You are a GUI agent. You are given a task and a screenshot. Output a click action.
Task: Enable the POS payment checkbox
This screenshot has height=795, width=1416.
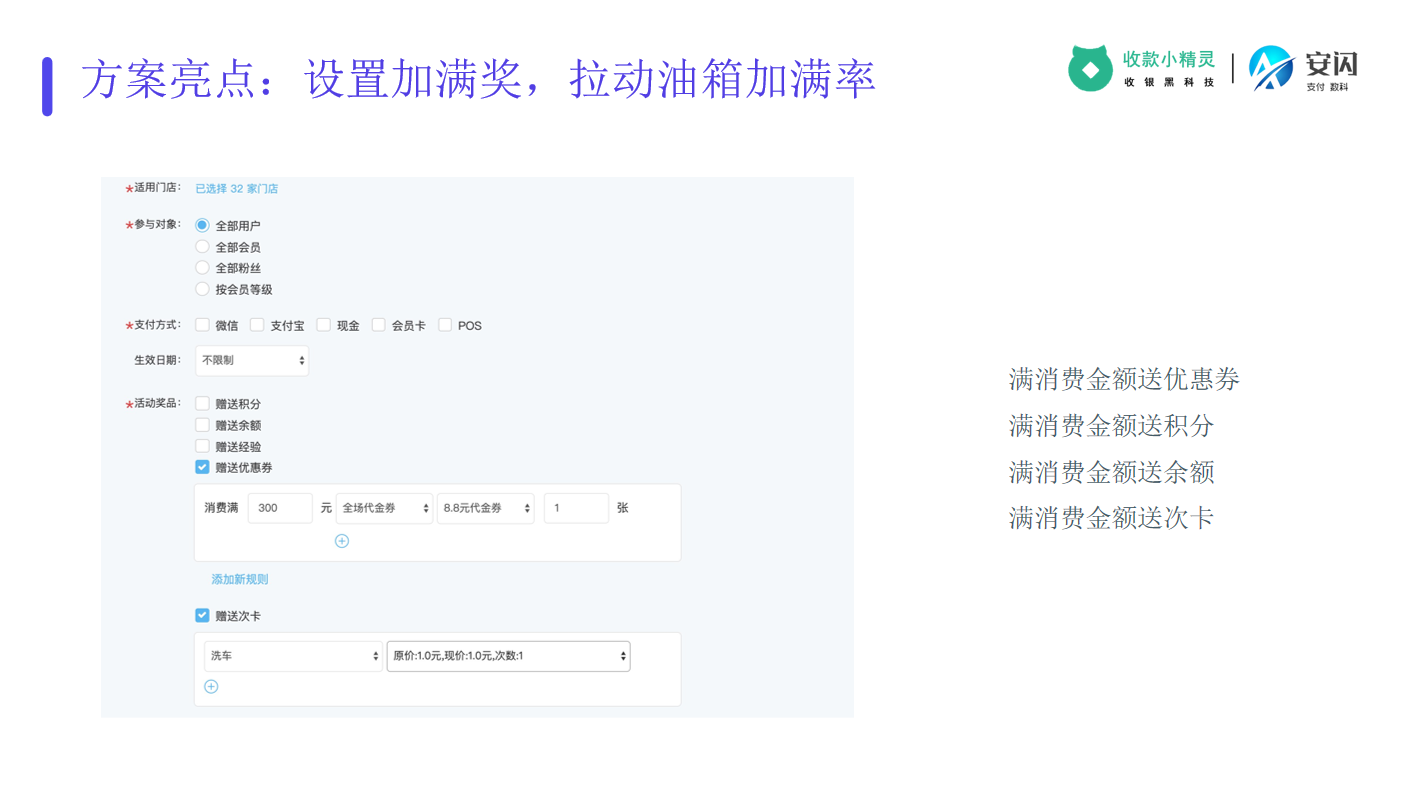click(x=445, y=325)
